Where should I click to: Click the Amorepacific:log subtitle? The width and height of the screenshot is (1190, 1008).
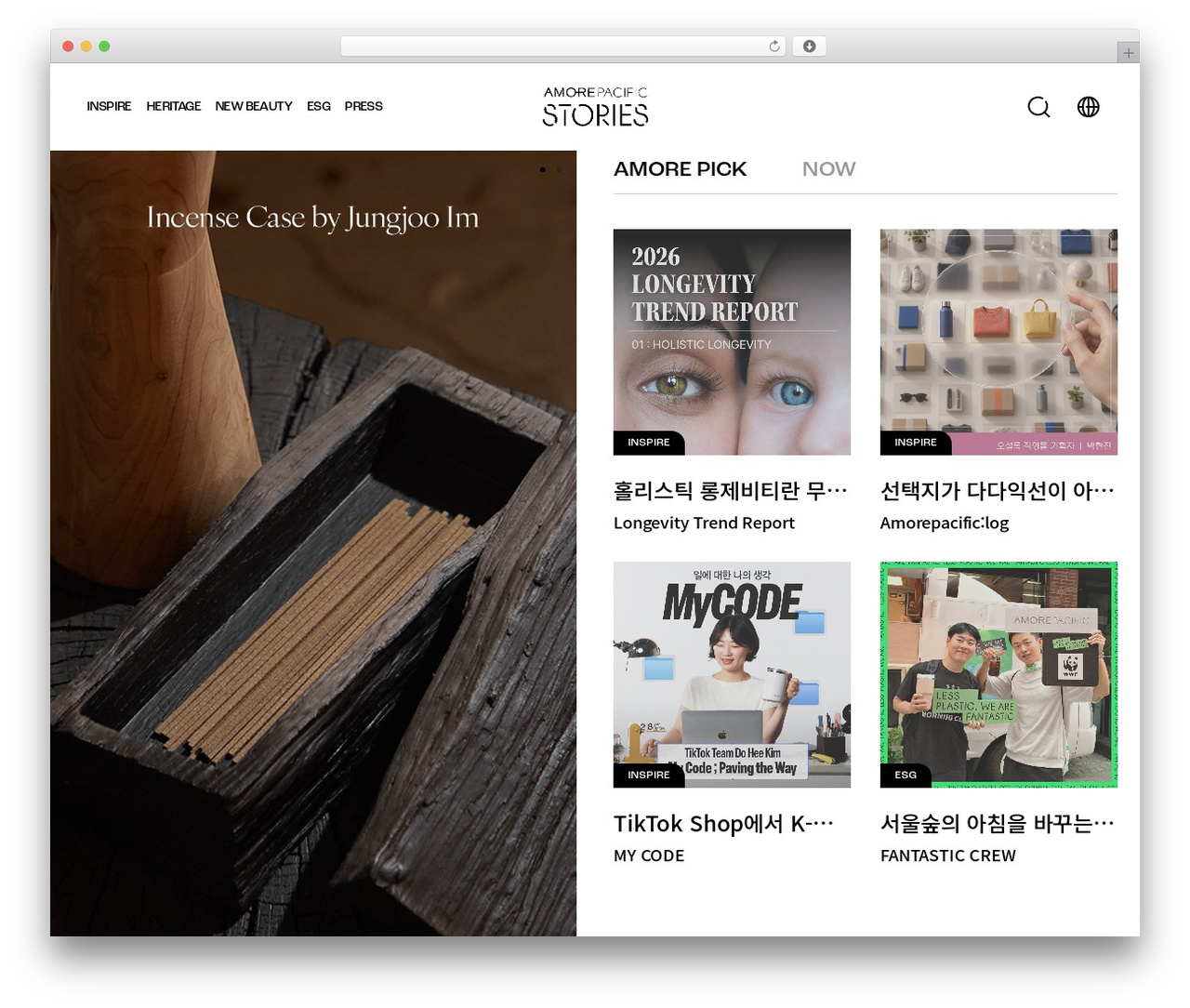coord(945,523)
